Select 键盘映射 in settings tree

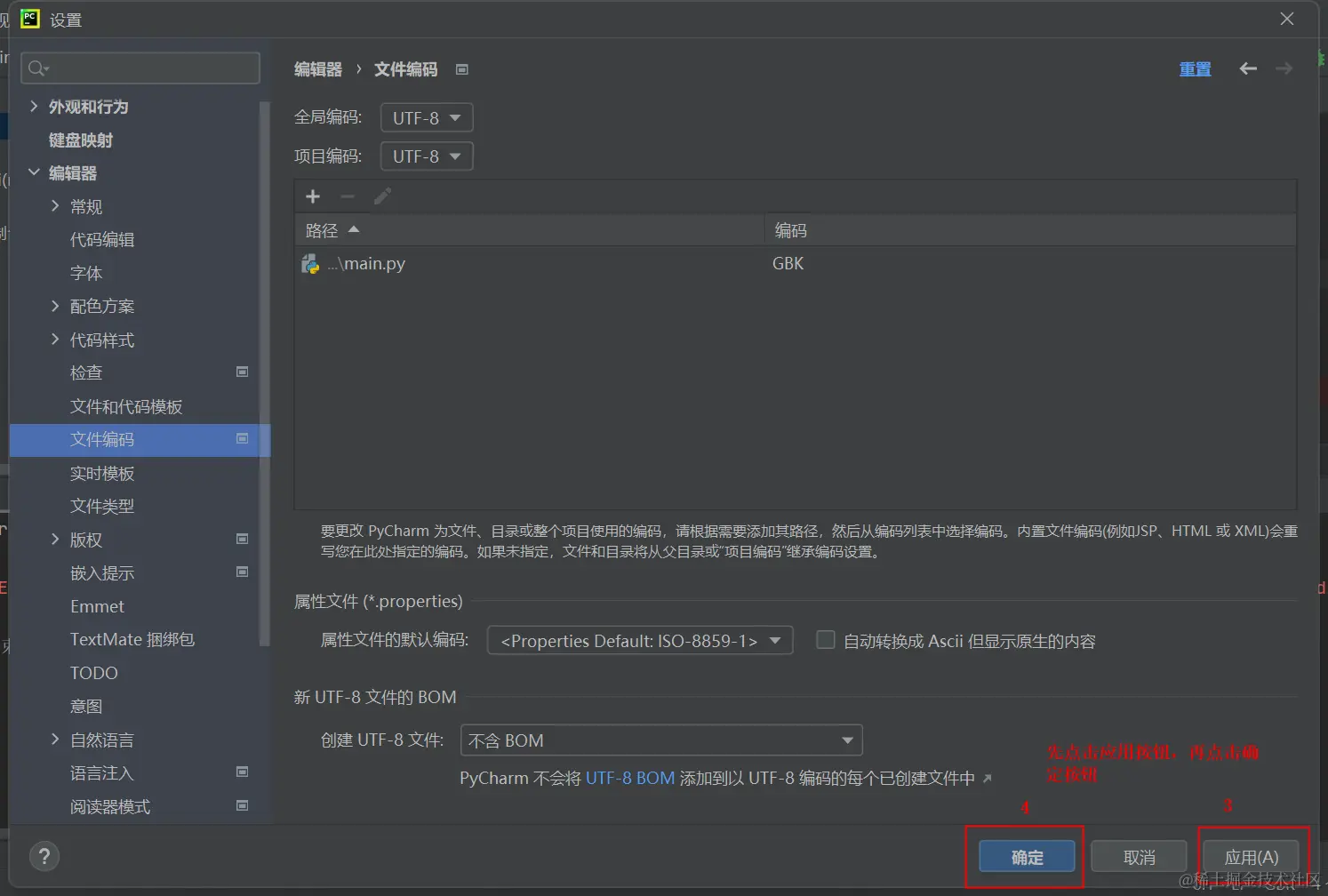coord(81,140)
